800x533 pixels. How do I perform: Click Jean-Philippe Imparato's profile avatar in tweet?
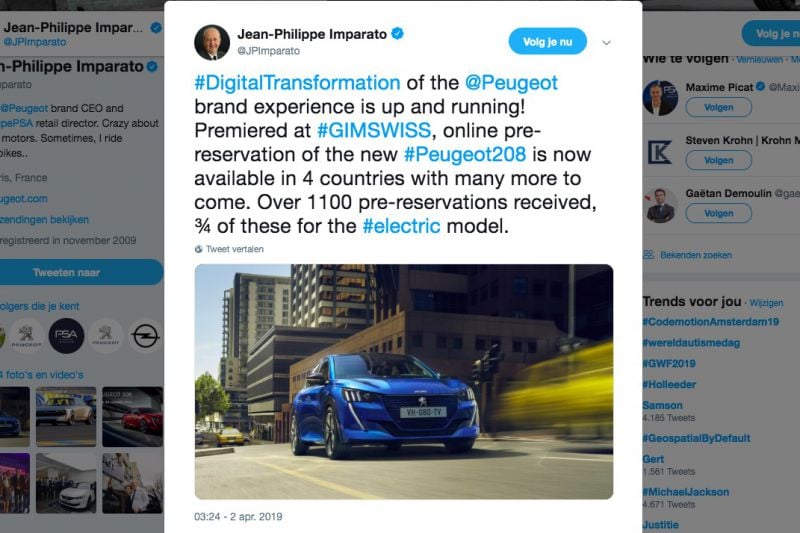click(x=212, y=42)
